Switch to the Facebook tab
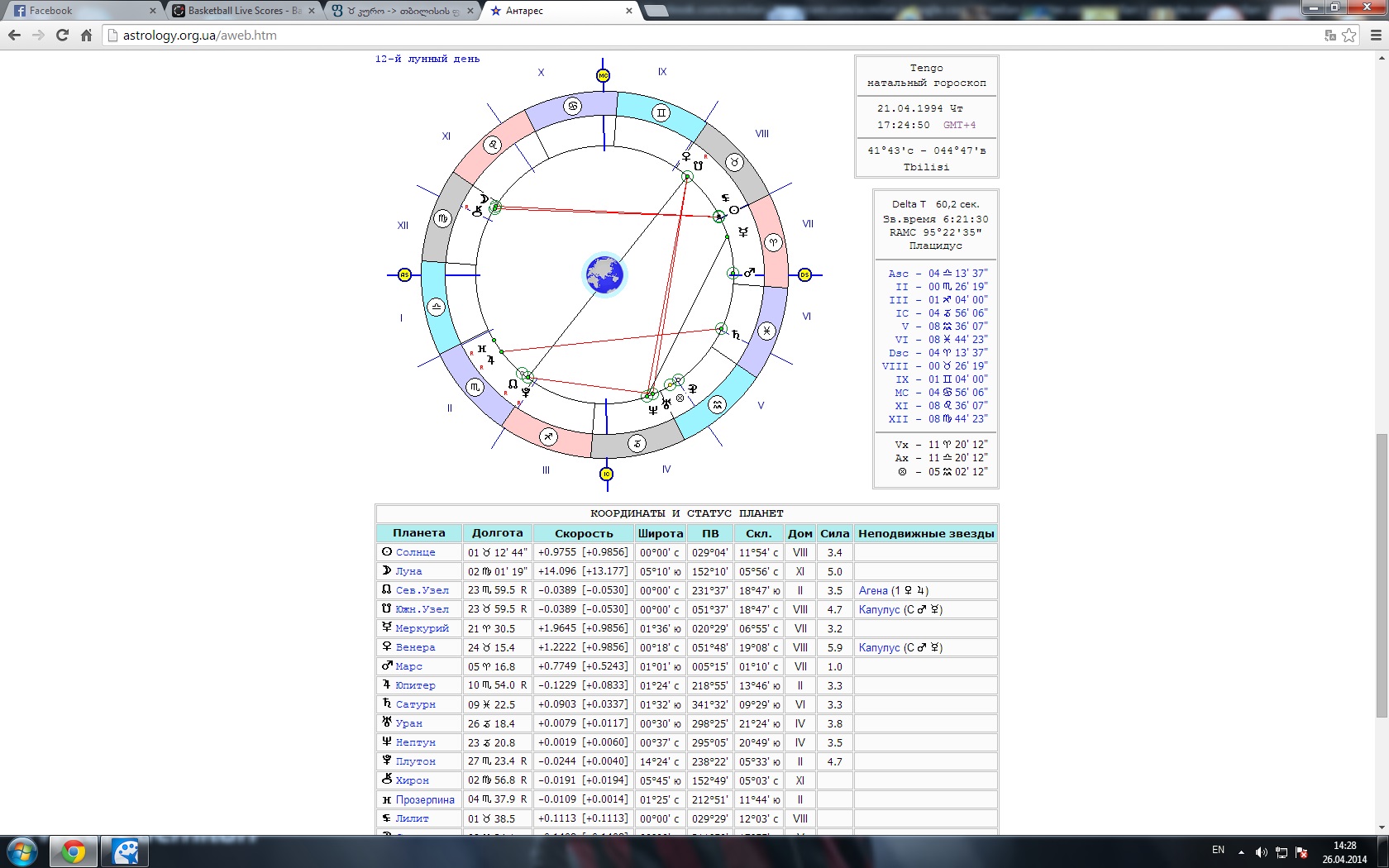Viewport: 1389px width, 868px height. (51, 11)
